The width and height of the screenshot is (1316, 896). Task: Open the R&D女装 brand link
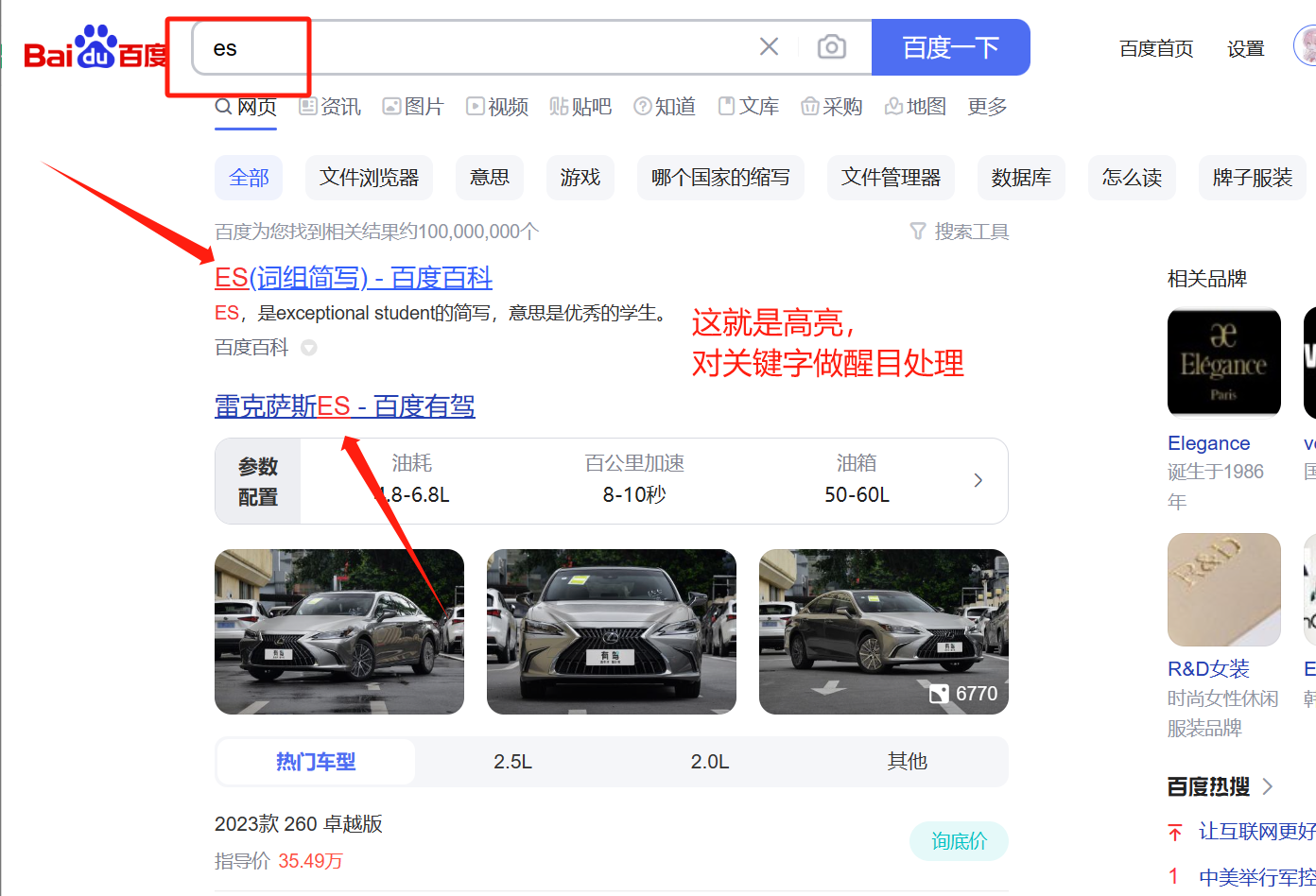pyautogui.click(x=1209, y=669)
